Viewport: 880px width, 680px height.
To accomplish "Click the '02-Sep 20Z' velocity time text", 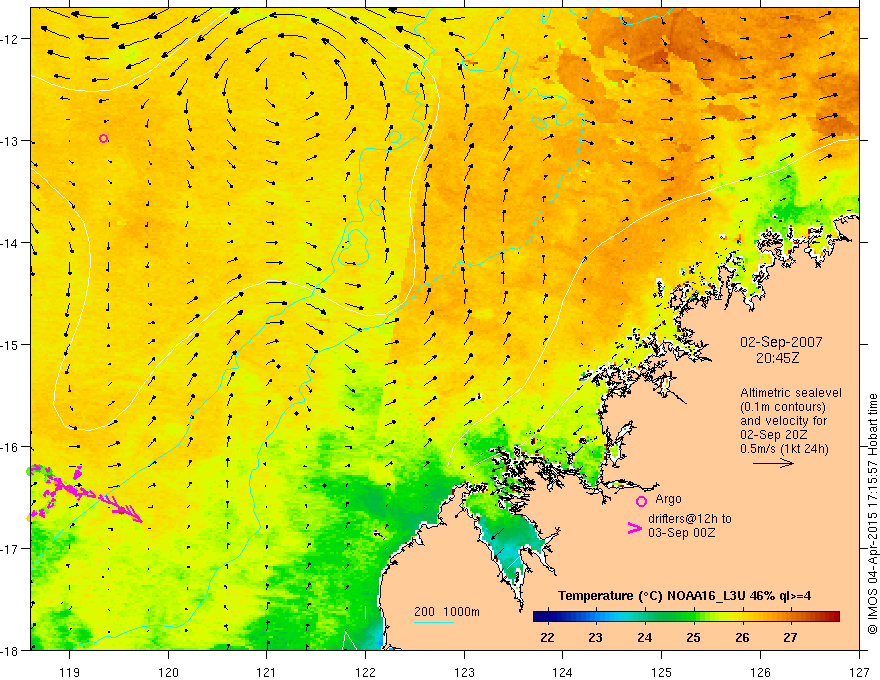I will tap(773, 435).
